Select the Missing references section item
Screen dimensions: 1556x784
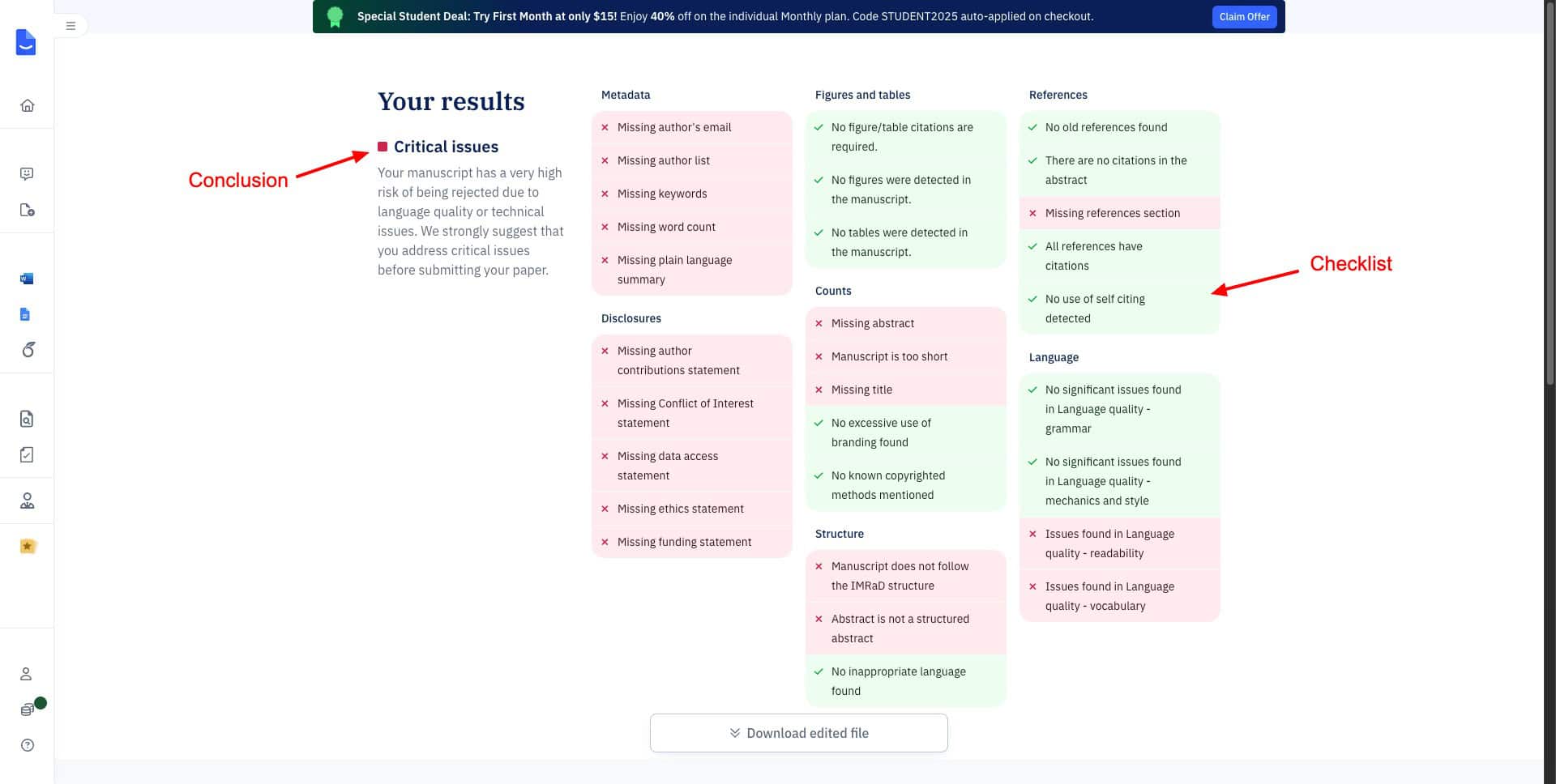(1112, 213)
